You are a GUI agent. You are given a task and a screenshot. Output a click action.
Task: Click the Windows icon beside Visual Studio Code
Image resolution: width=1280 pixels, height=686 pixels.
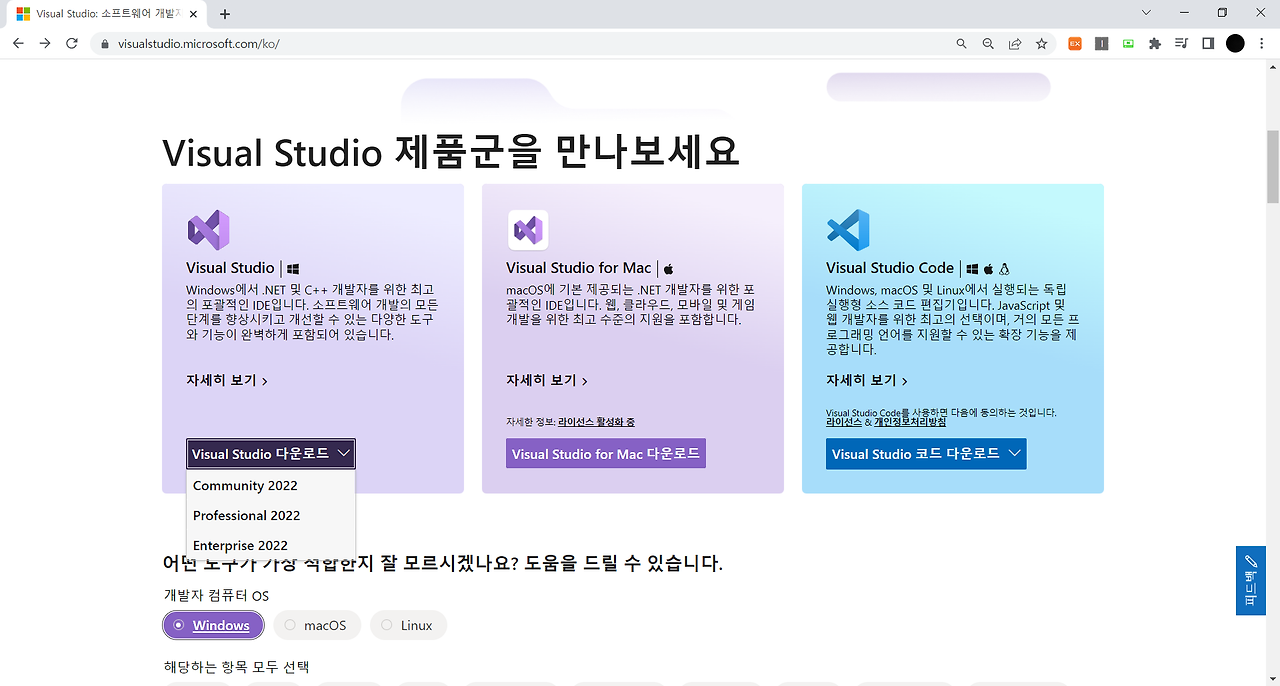pyautogui.click(x=973, y=268)
